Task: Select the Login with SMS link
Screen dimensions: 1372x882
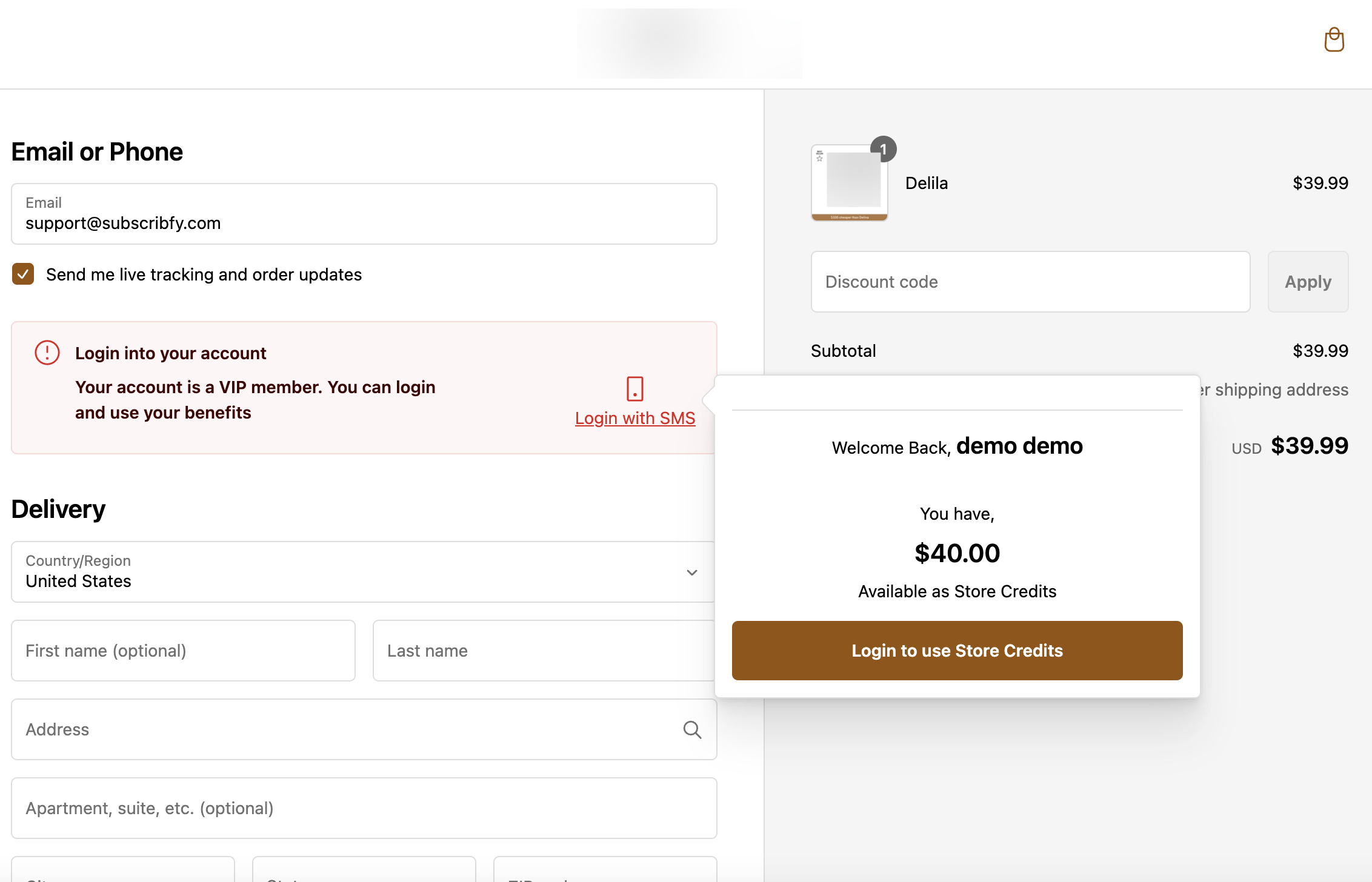Action: (x=634, y=417)
